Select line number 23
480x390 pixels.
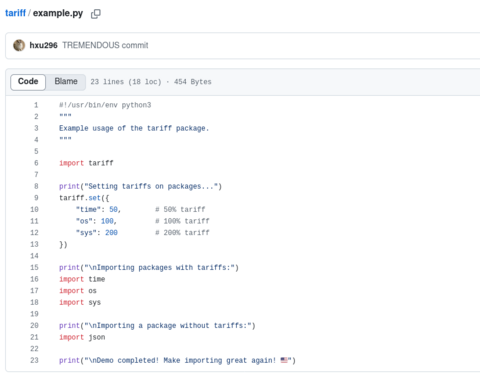click(x=34, y=360)
